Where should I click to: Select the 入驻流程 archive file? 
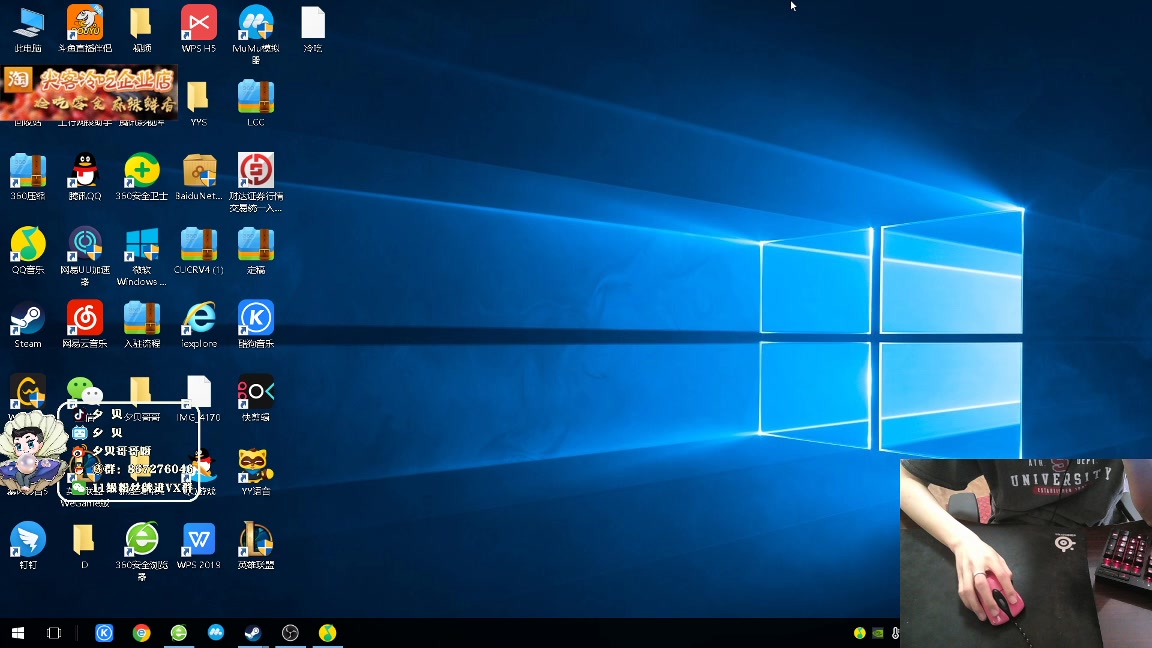click(142, 324)
